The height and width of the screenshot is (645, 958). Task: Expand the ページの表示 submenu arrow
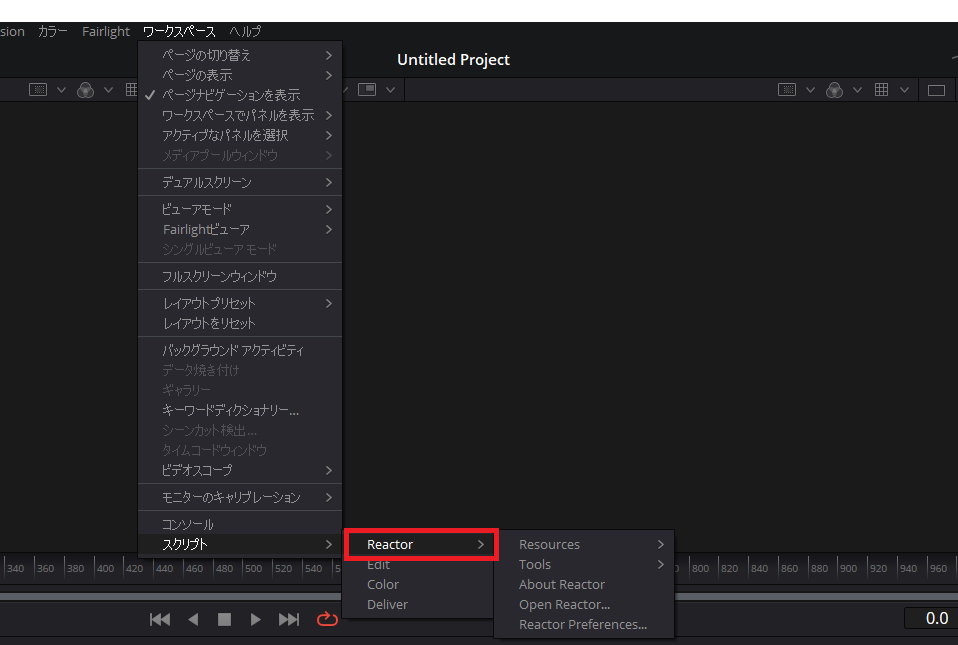click(329, 75)
